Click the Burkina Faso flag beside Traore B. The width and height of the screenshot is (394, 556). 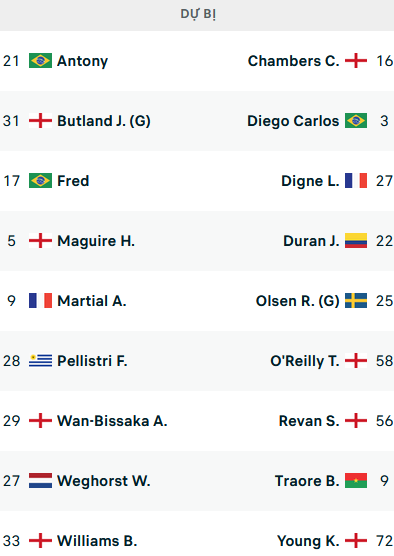[356, 480]
